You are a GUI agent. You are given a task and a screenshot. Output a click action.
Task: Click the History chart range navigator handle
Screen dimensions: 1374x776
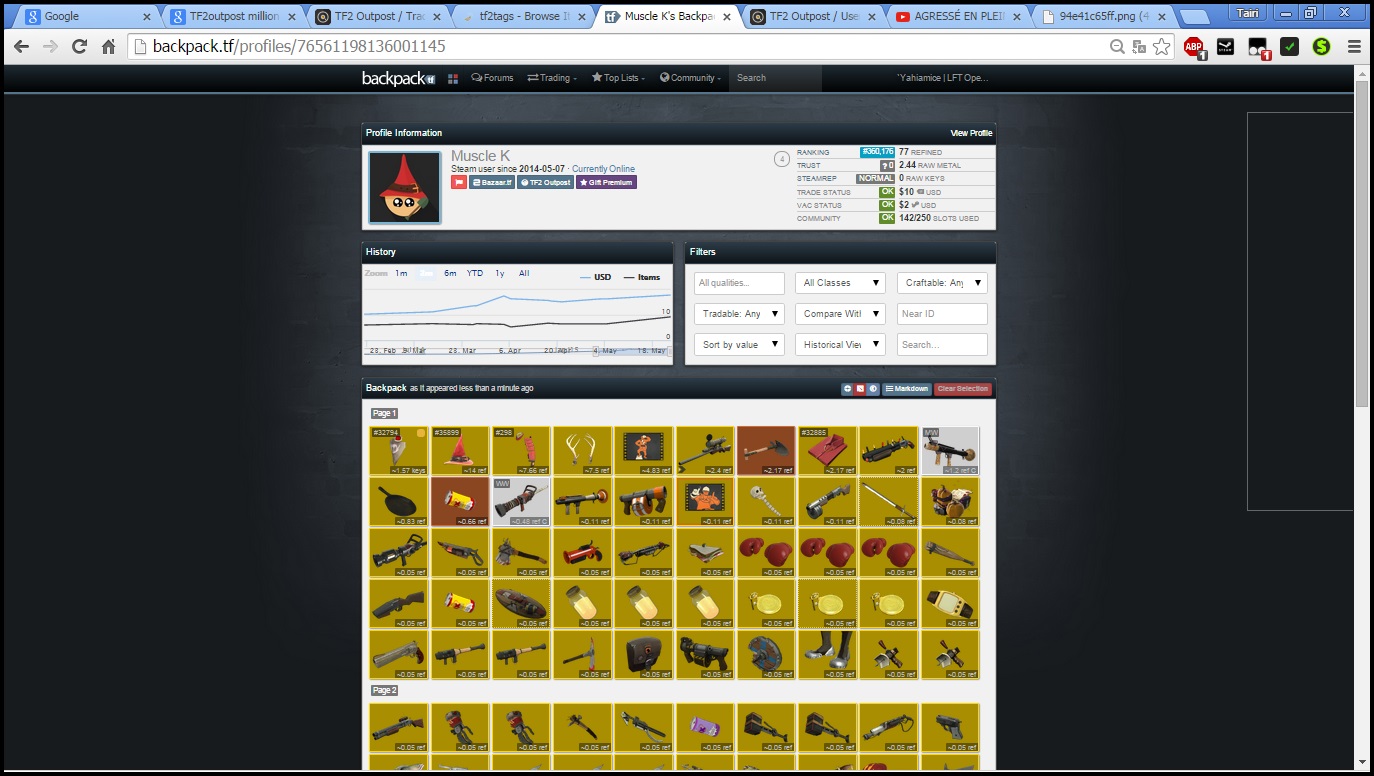pyautogui.click(x=597, y=351)
